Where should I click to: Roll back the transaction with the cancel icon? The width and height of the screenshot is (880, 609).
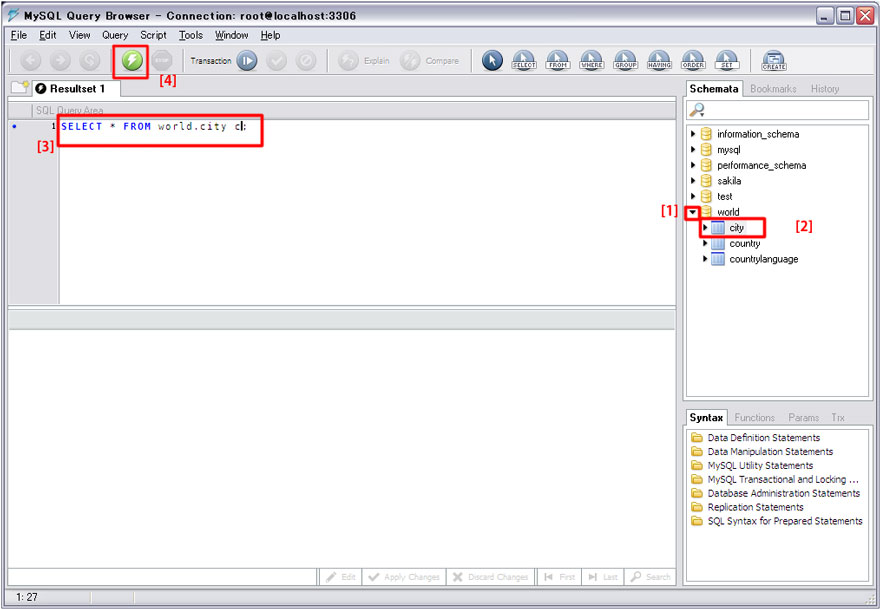coord(306,61)
